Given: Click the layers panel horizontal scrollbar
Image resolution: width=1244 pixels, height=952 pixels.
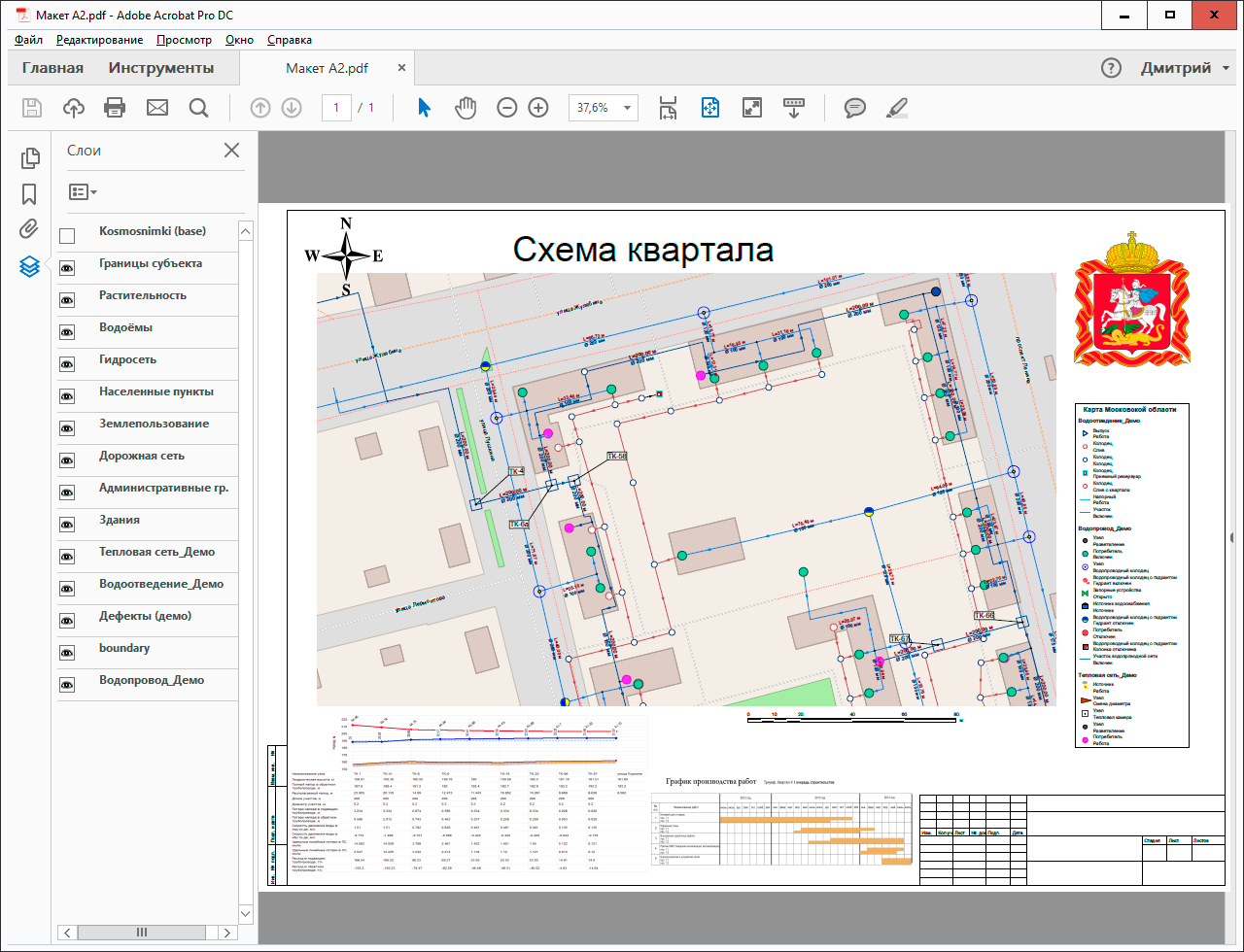Looking at the screenshot, I should 142,933.
